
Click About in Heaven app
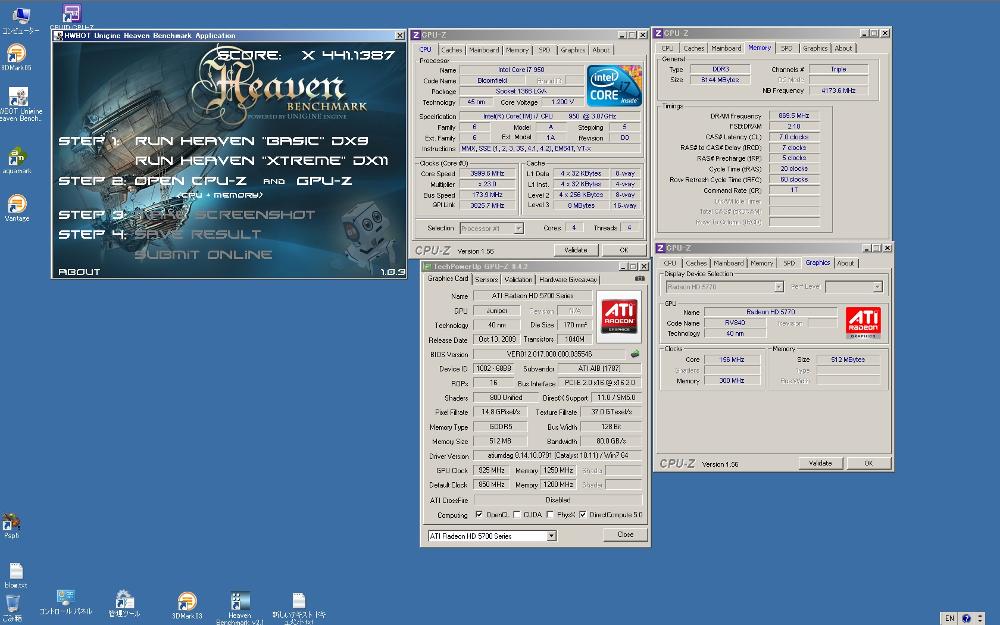pos(79,272)
